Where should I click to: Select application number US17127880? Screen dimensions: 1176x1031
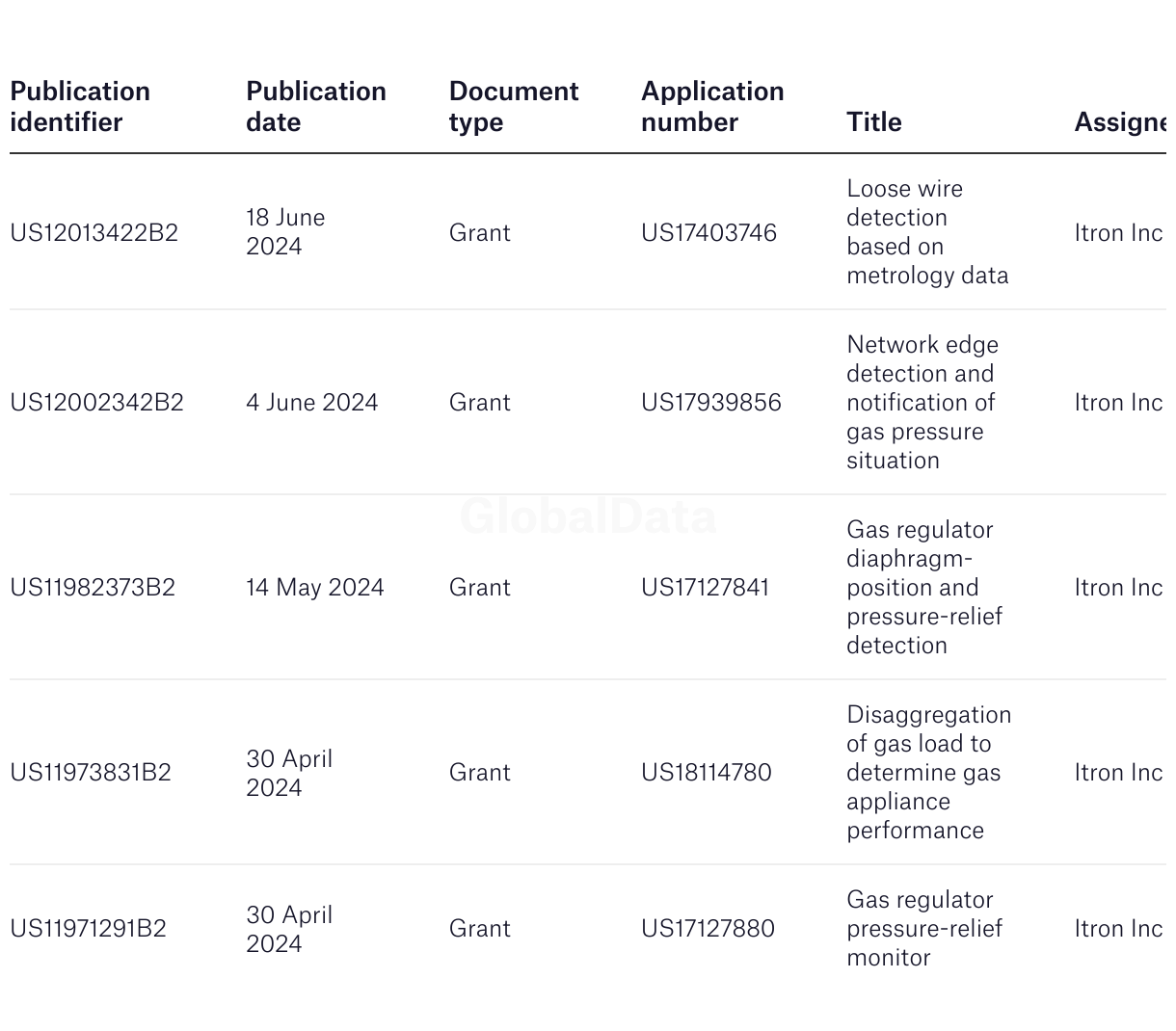tap(708, 929)
